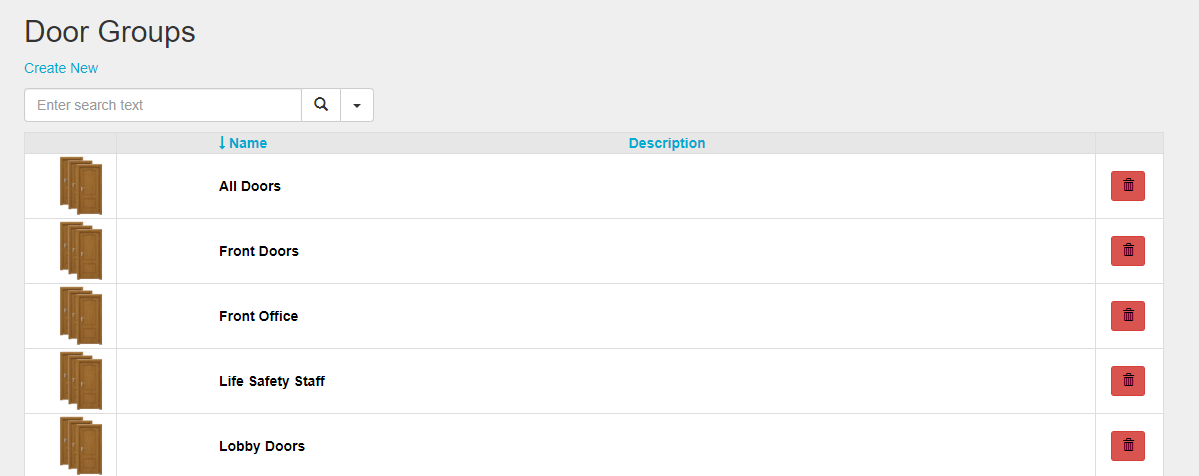Click the magnifying glass search button
Screen dimensions: 1199x476
[x=321, y=105]
